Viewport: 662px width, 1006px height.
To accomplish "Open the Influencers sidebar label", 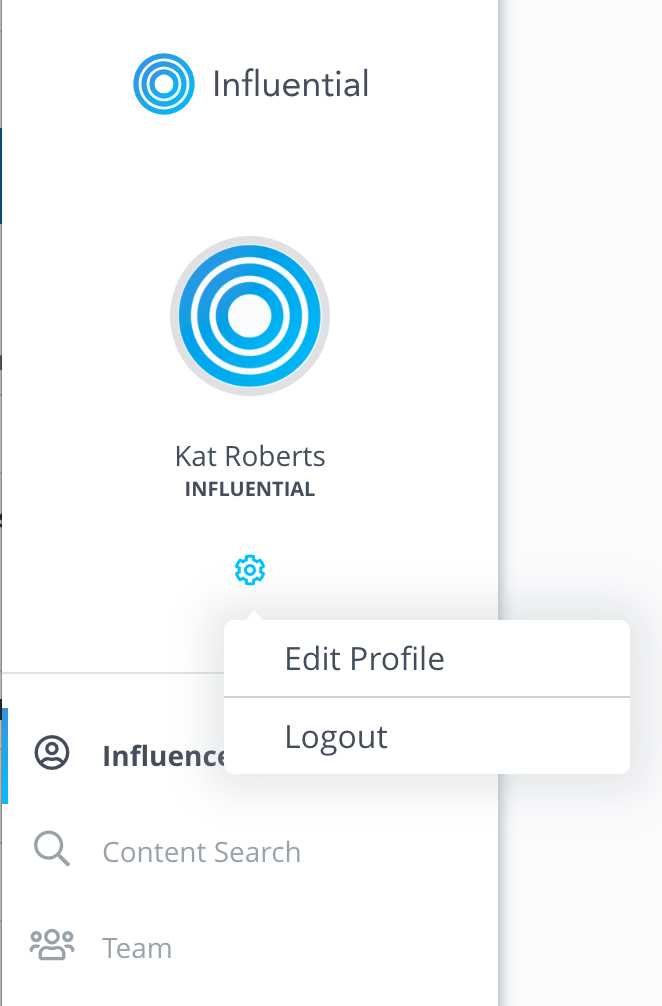I will point(164,756).
